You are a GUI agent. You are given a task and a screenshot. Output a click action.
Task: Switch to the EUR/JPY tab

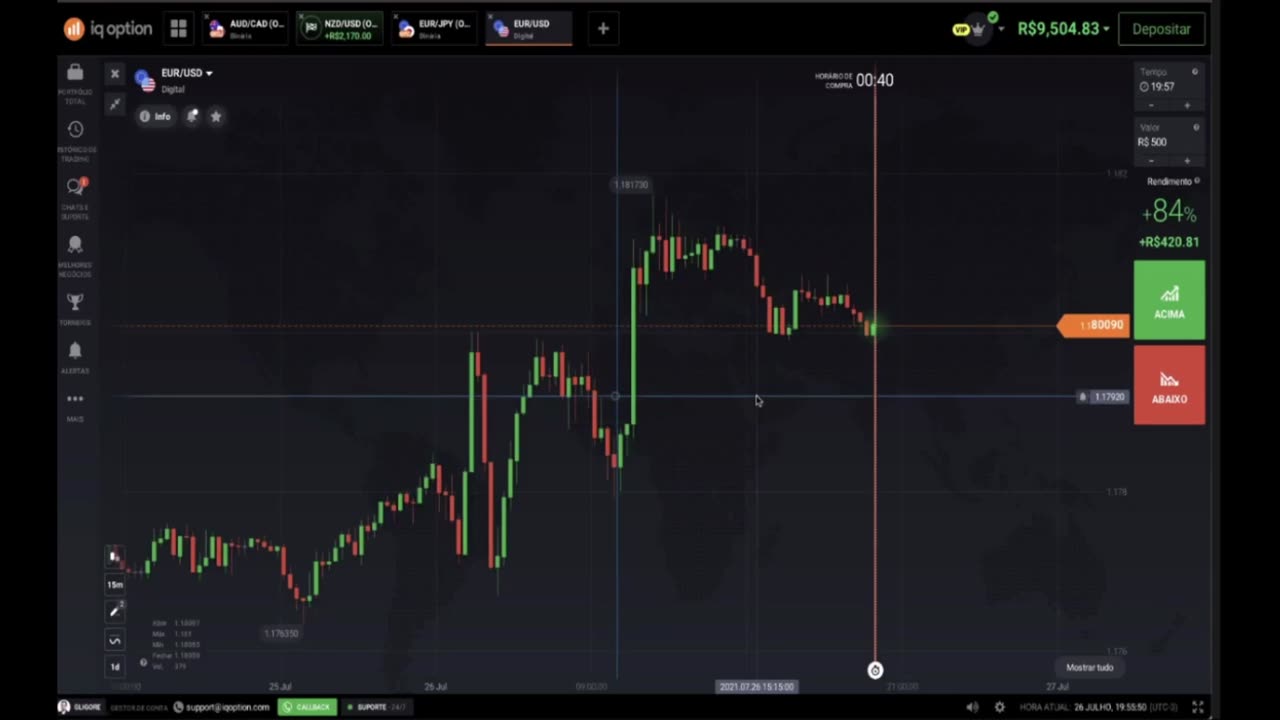[x=435, y=29]
